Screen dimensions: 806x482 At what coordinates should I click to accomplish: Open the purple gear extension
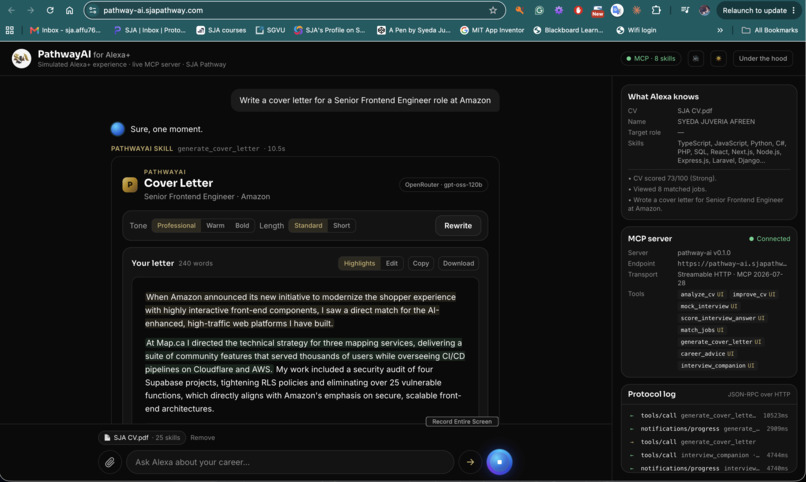558,10
